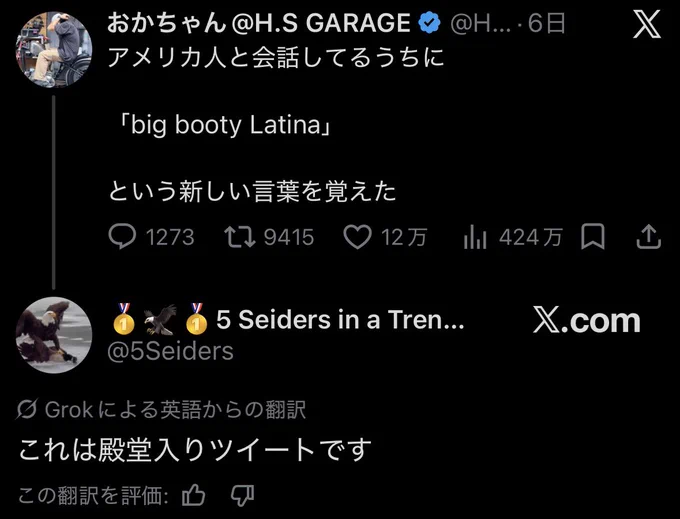680x519 pixels.
Task: Click the @5Seiders handle
Action: (x=170, y=351)
